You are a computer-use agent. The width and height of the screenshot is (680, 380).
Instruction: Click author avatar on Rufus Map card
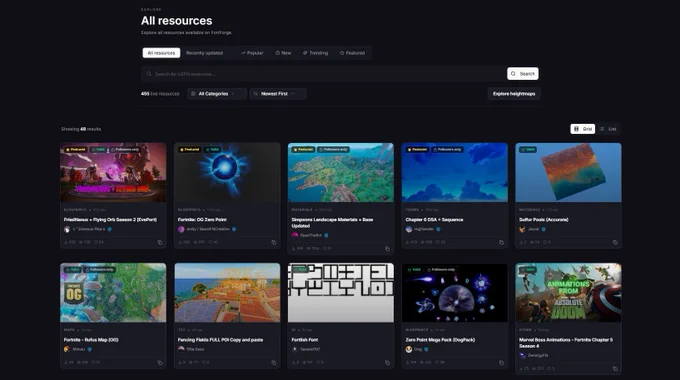[x=67, y=349]
